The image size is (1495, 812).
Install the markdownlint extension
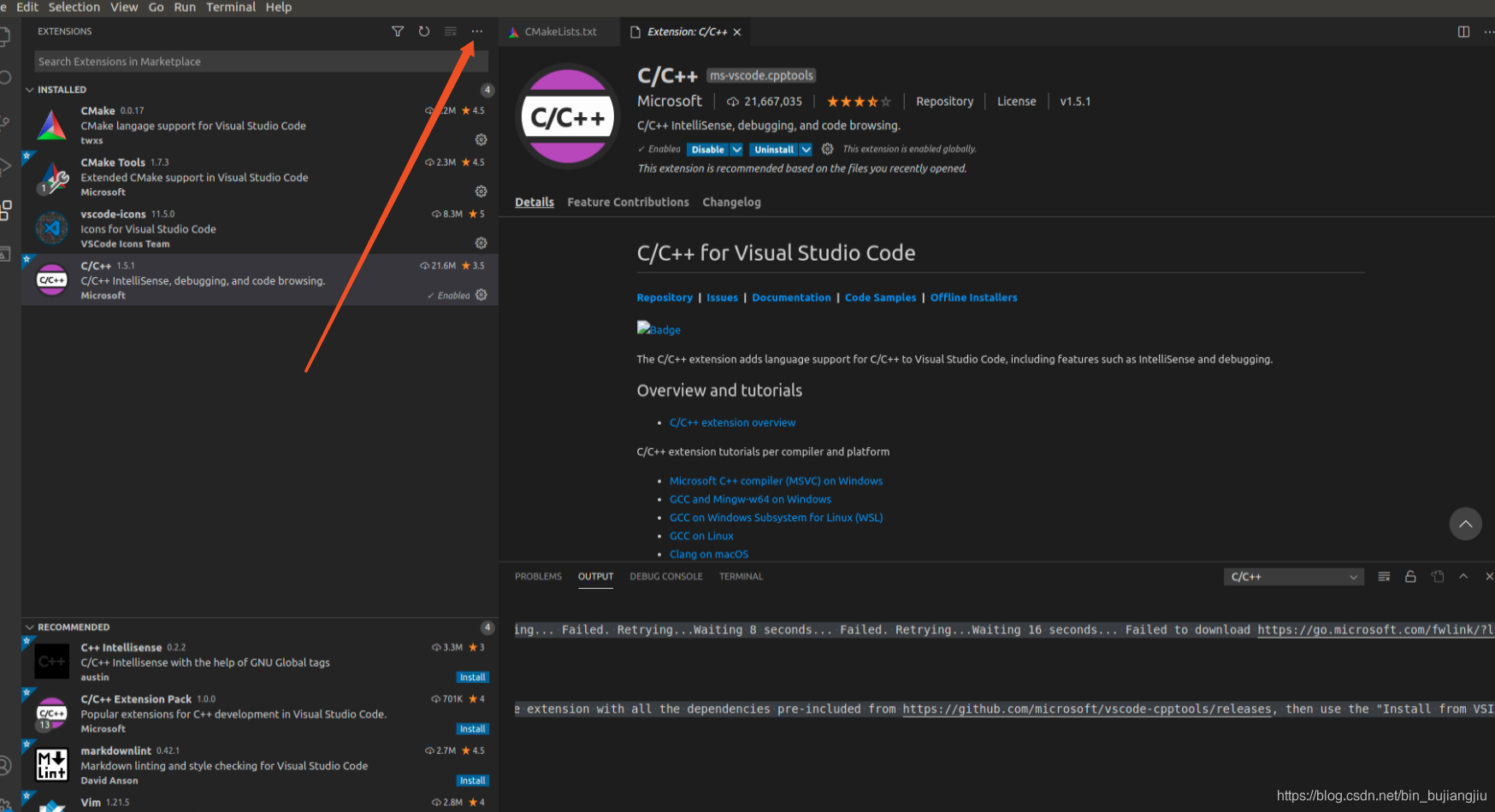(x=472, y=781)
